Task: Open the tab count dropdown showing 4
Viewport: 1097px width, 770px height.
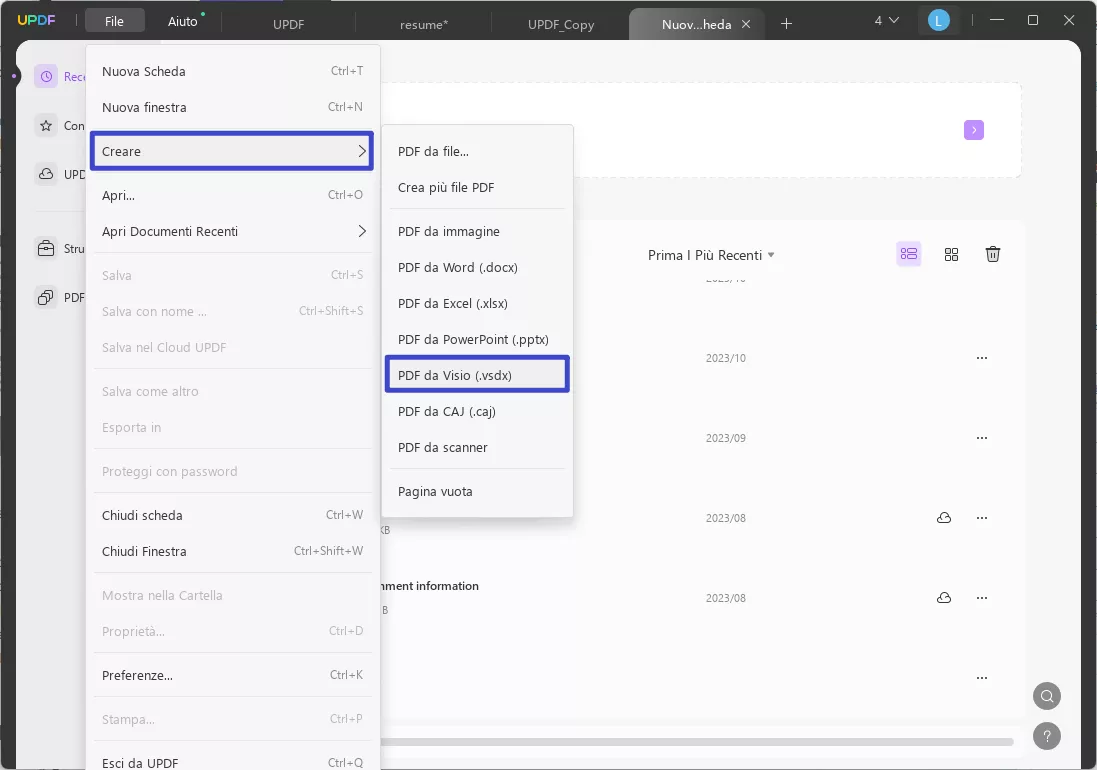Action: (886, 21)
